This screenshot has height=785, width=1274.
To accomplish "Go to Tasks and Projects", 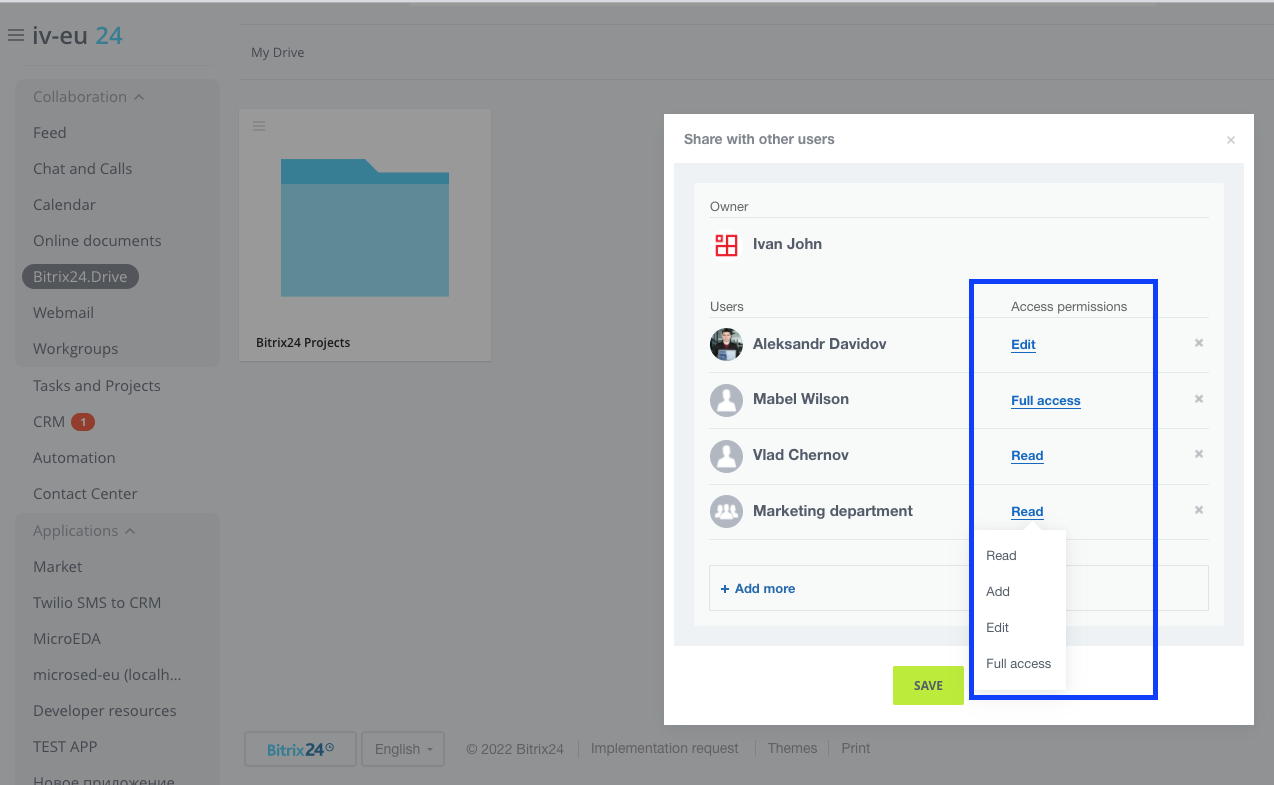I will (x=97, y=386).
